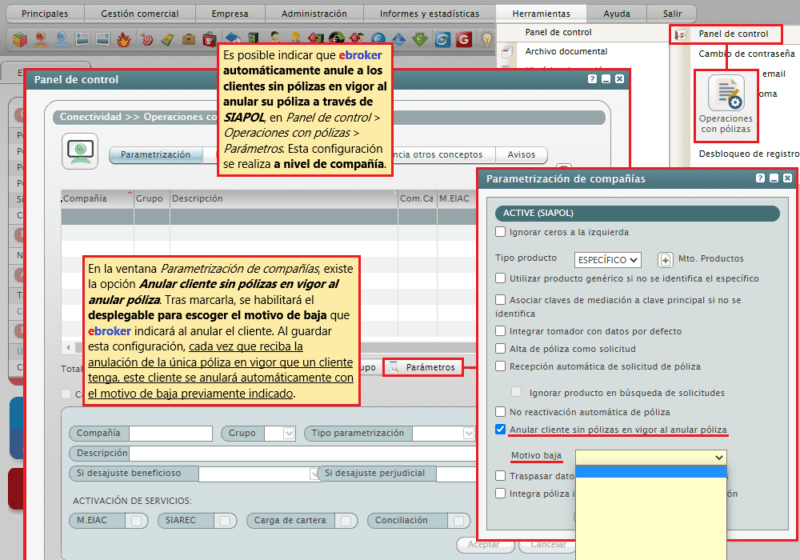
Task: Click the red shopping bag toolbar icon
Action: tap(209, 39)
